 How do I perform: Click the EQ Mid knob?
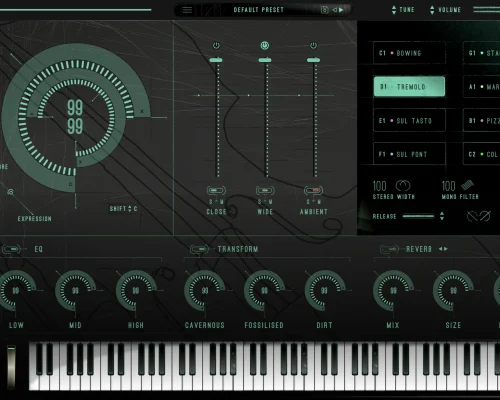(x=75, y=291)
